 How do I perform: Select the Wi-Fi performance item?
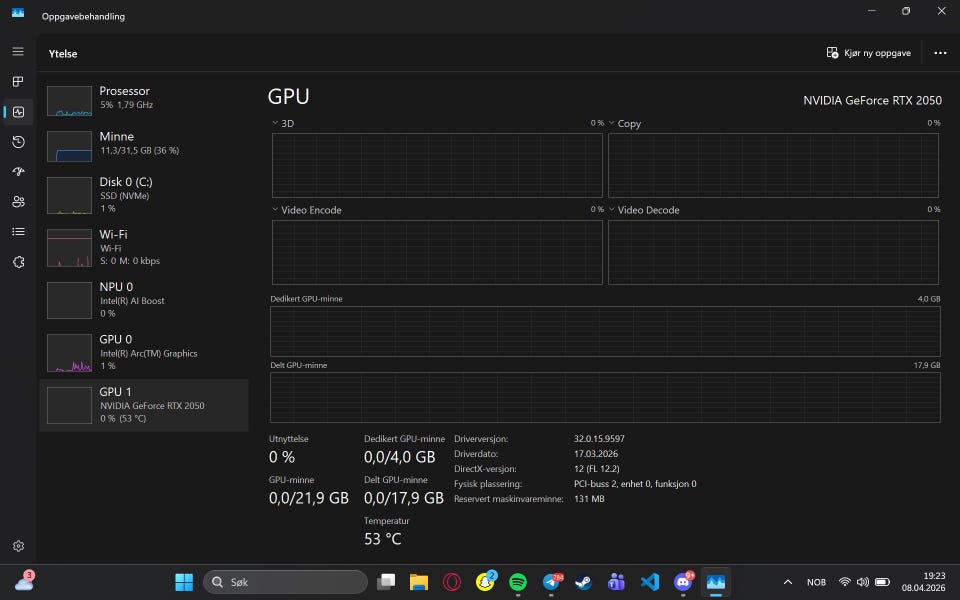144,247
